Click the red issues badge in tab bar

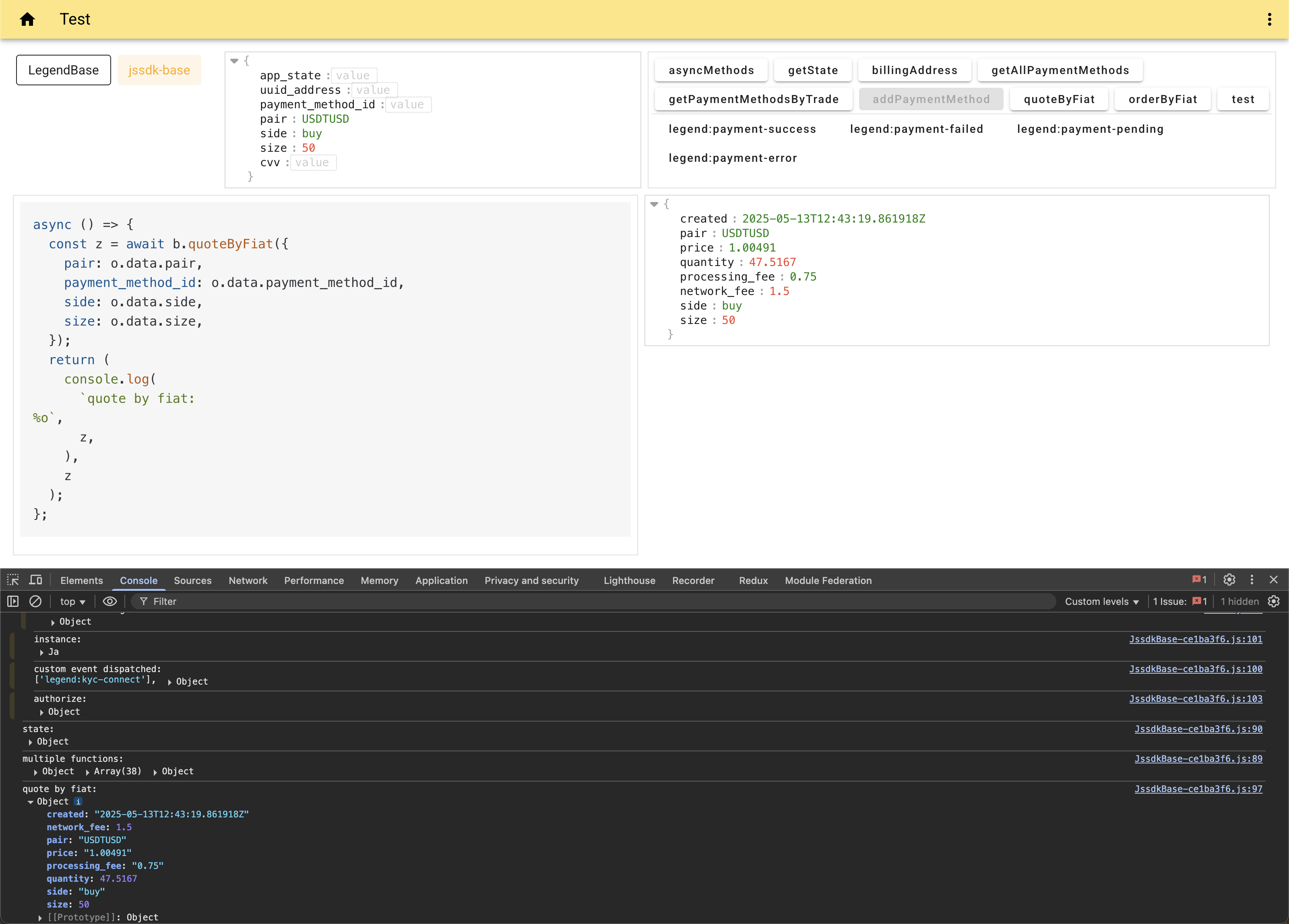(x=1199, y=580)
